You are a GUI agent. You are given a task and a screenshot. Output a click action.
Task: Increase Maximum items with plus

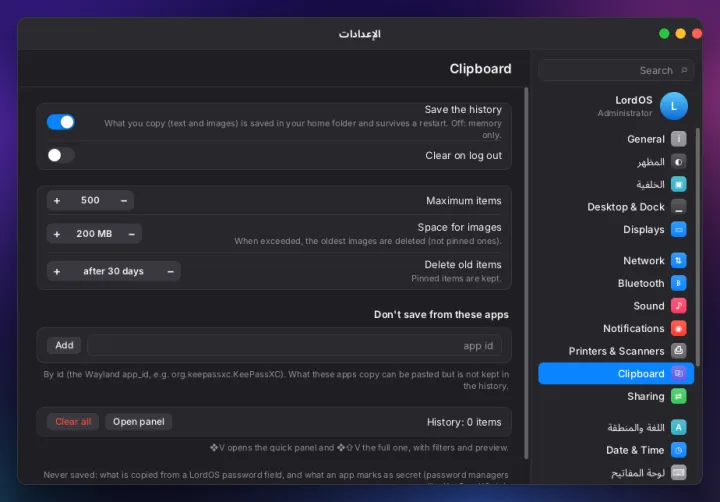coord(57,201)
